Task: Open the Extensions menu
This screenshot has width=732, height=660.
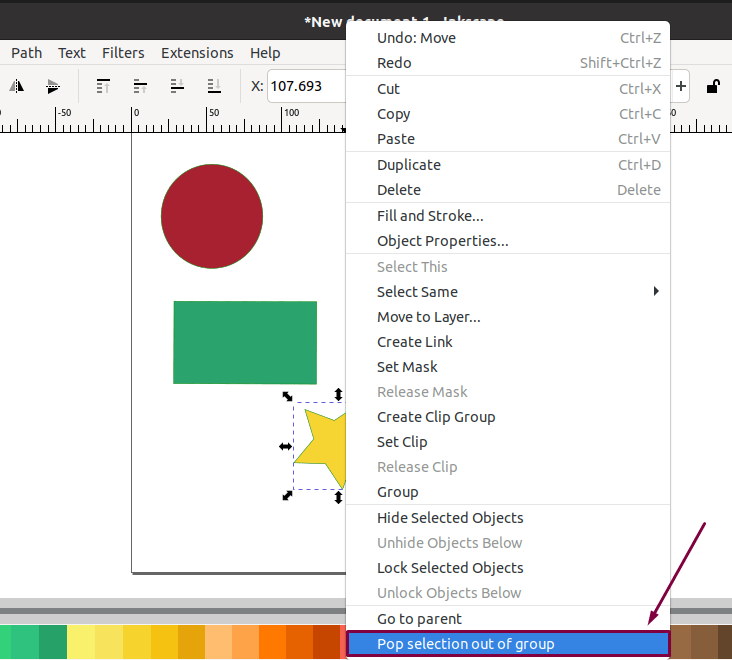Action: [197, 53]
